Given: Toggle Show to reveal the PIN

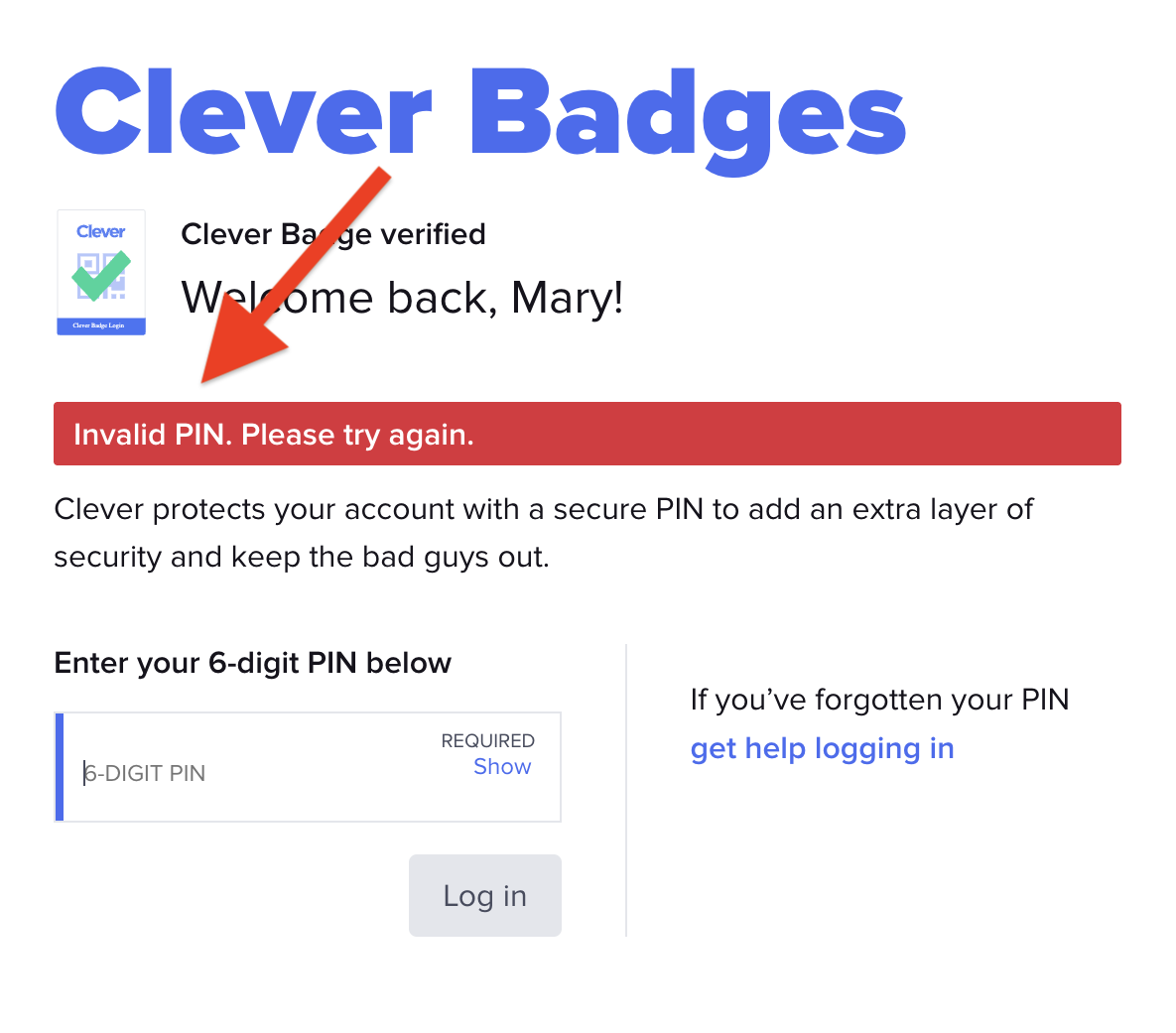Looking at the screenshot, I should pos(502,766).
